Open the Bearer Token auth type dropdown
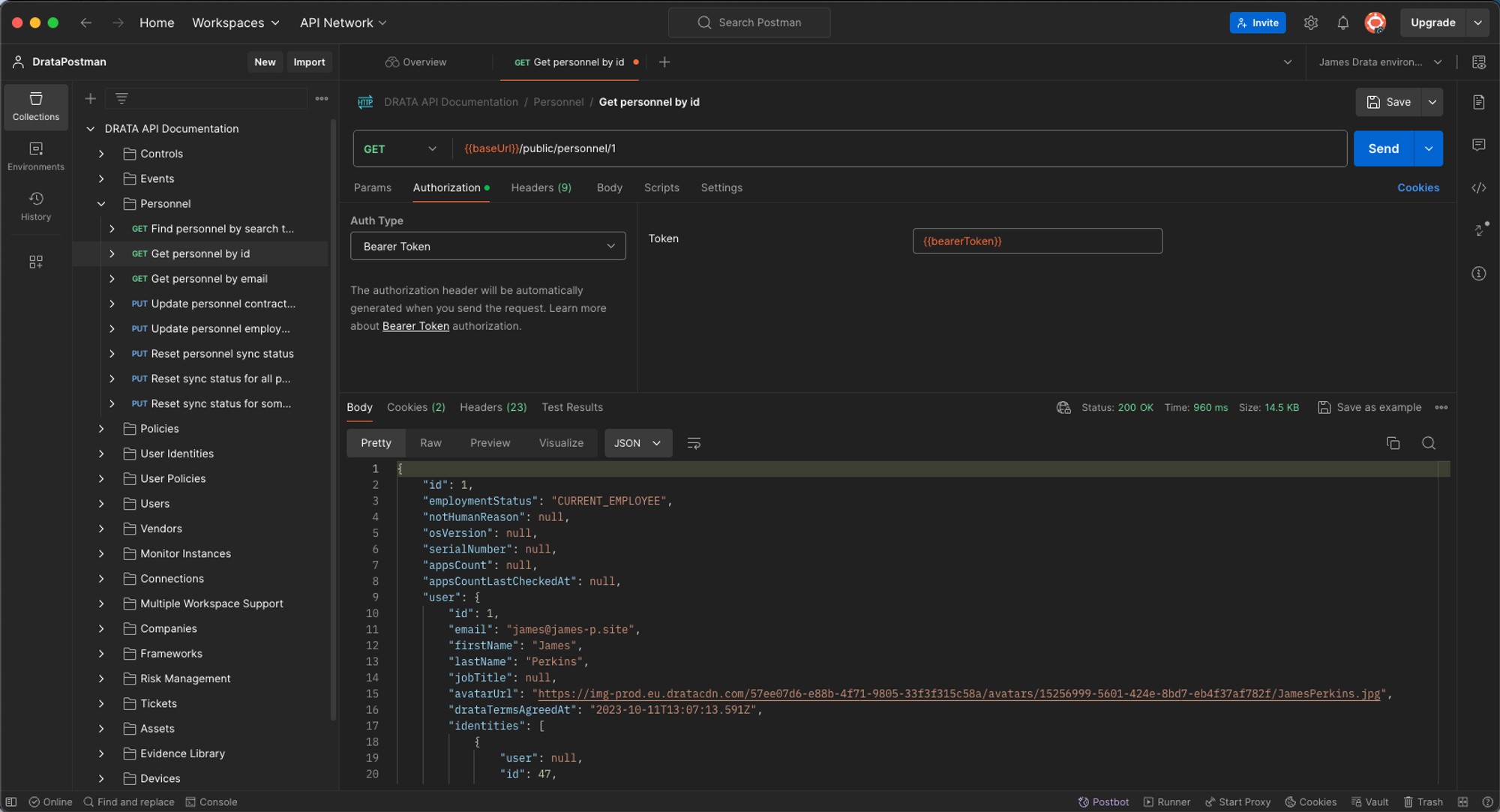This screenshot has height=812, width=1500. tap(487, 246)
